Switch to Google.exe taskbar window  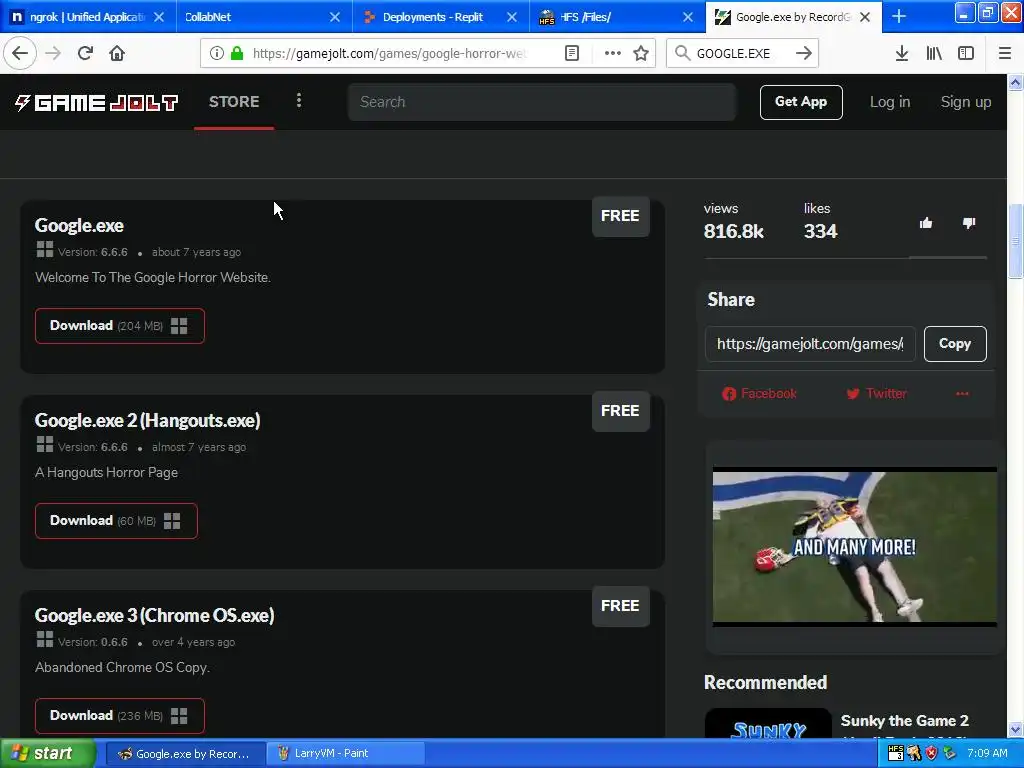point(185,754)
